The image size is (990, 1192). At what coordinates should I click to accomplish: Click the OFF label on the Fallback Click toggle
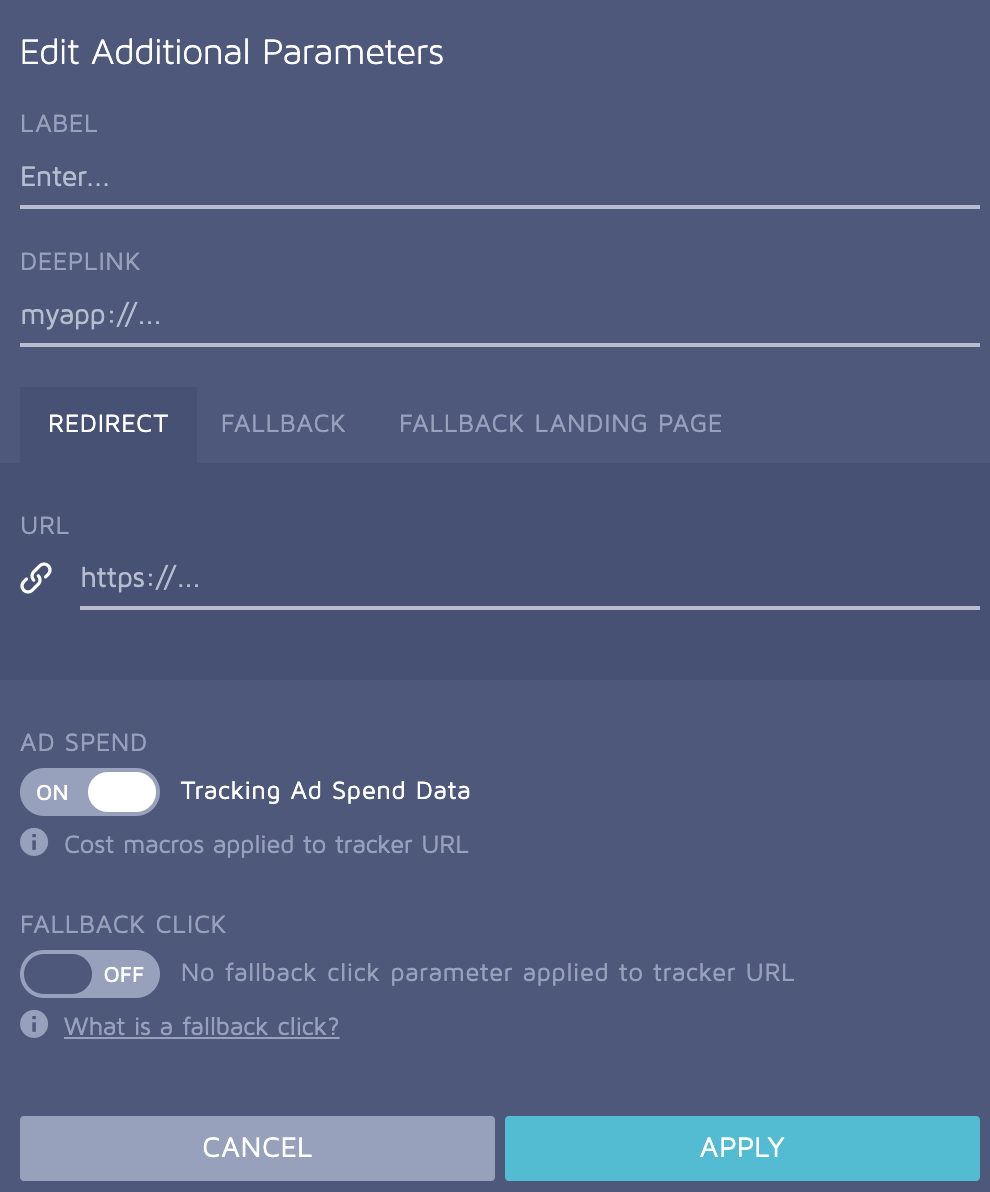(x=122, y=973)
